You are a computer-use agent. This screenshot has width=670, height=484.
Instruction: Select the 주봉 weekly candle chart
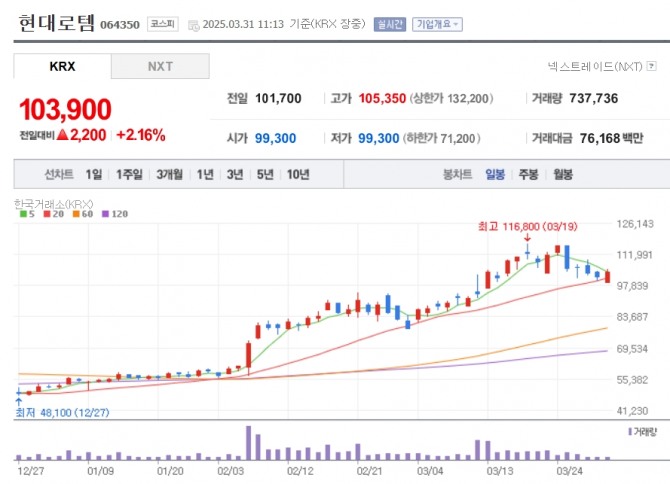529,174
